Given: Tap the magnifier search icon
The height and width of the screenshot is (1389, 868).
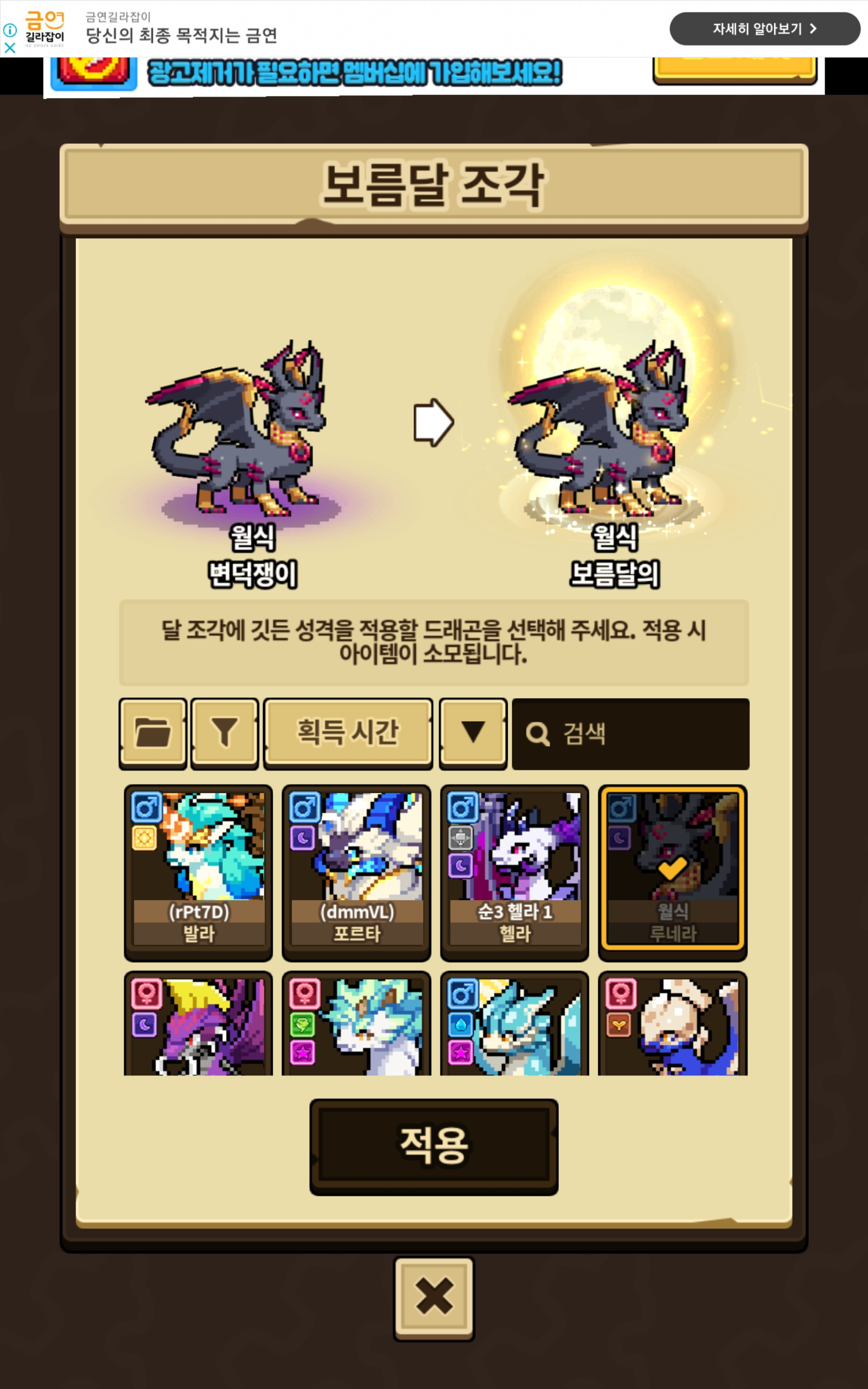Looking at the screenshot, I should click(x=537, y=734).
